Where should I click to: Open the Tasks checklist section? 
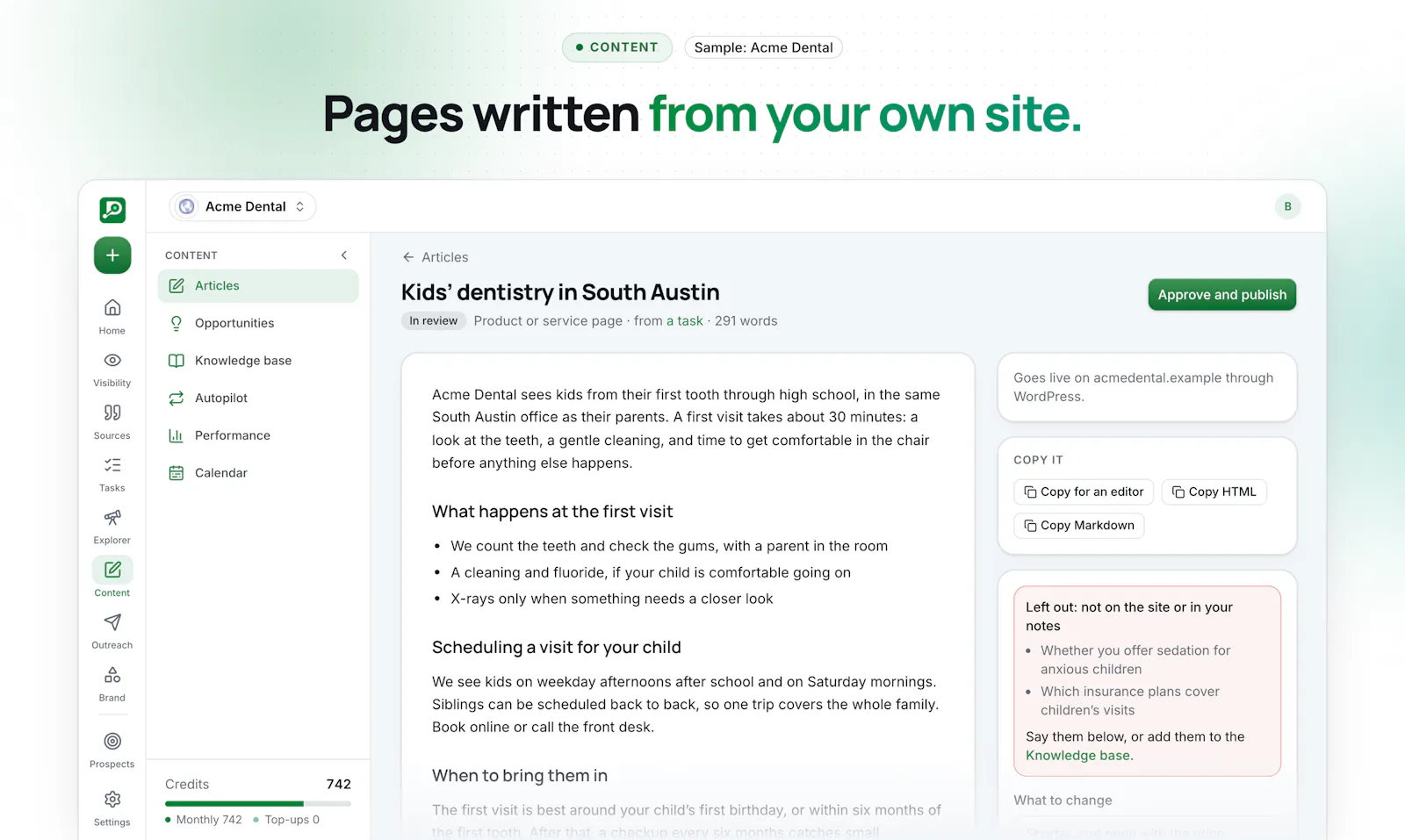click(112, 474)
